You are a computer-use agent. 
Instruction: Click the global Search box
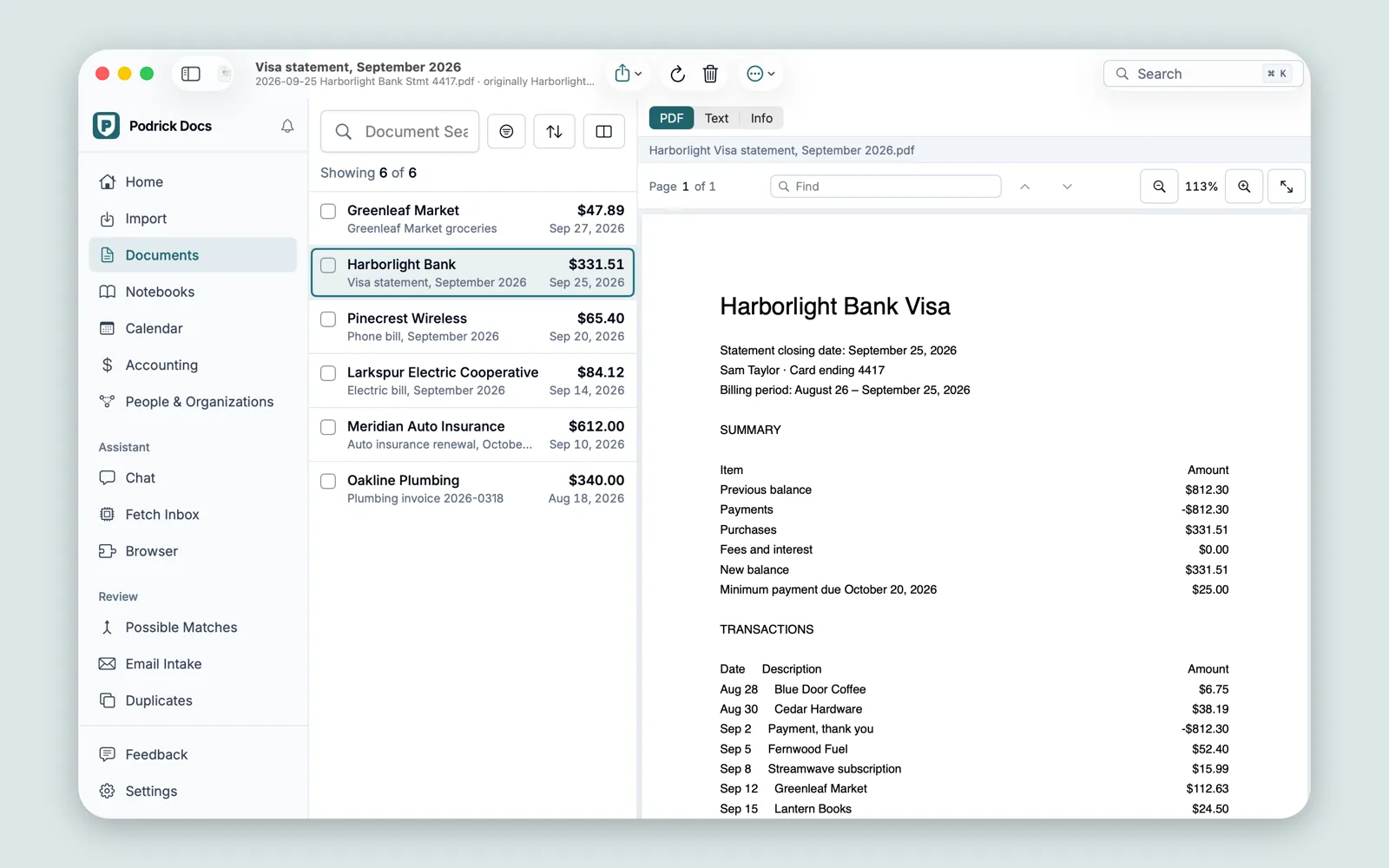point(1203,74)
